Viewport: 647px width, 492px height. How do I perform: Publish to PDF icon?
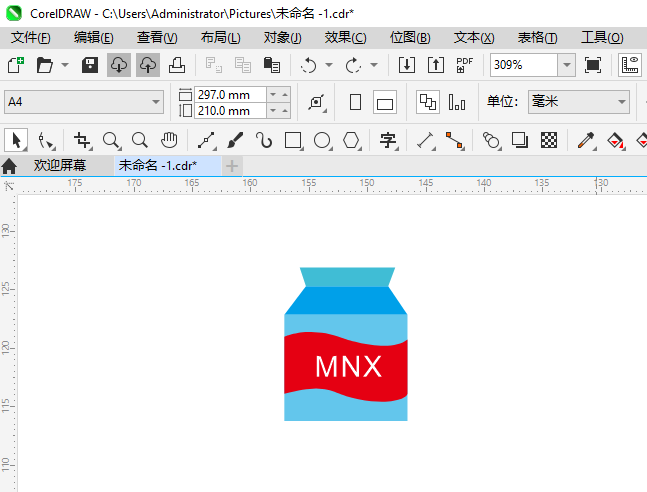465,65
